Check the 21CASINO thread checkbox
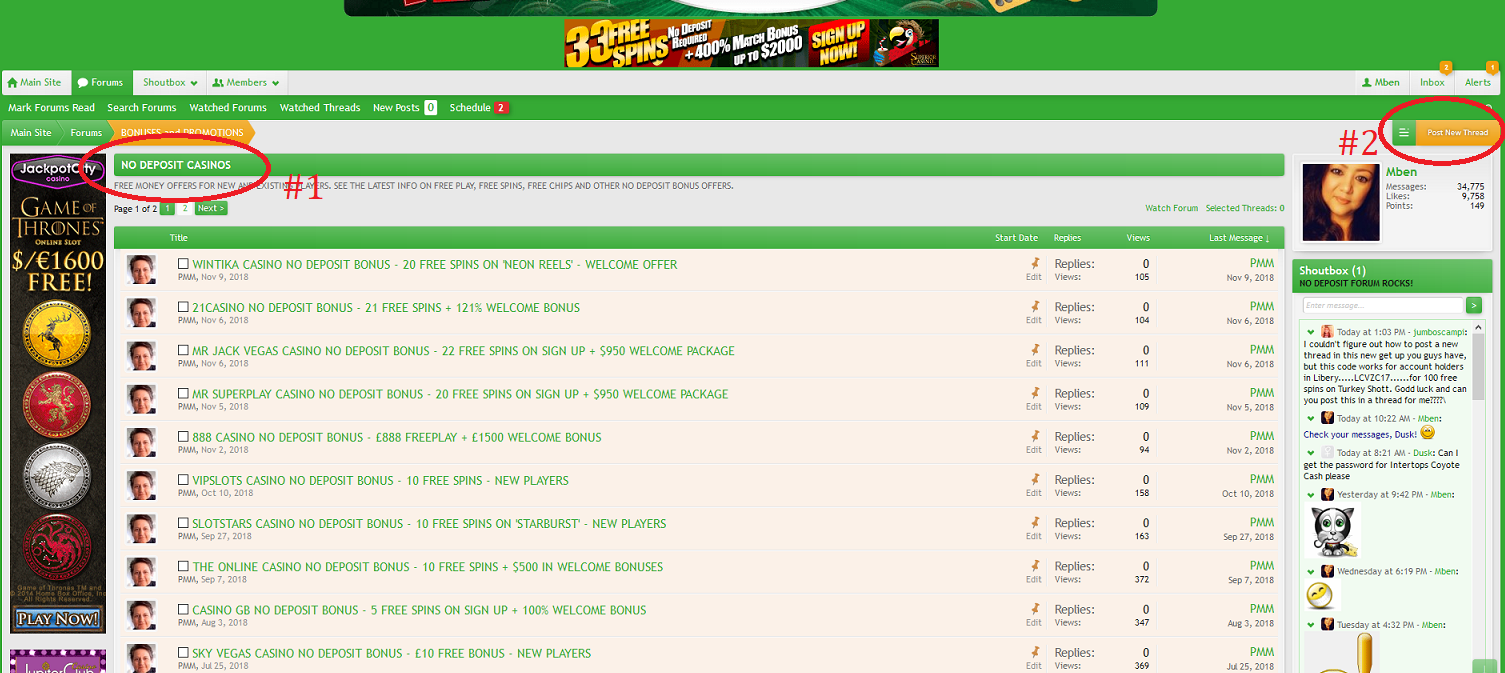This screenshot has width=1505, height=673. pos(183,307)
